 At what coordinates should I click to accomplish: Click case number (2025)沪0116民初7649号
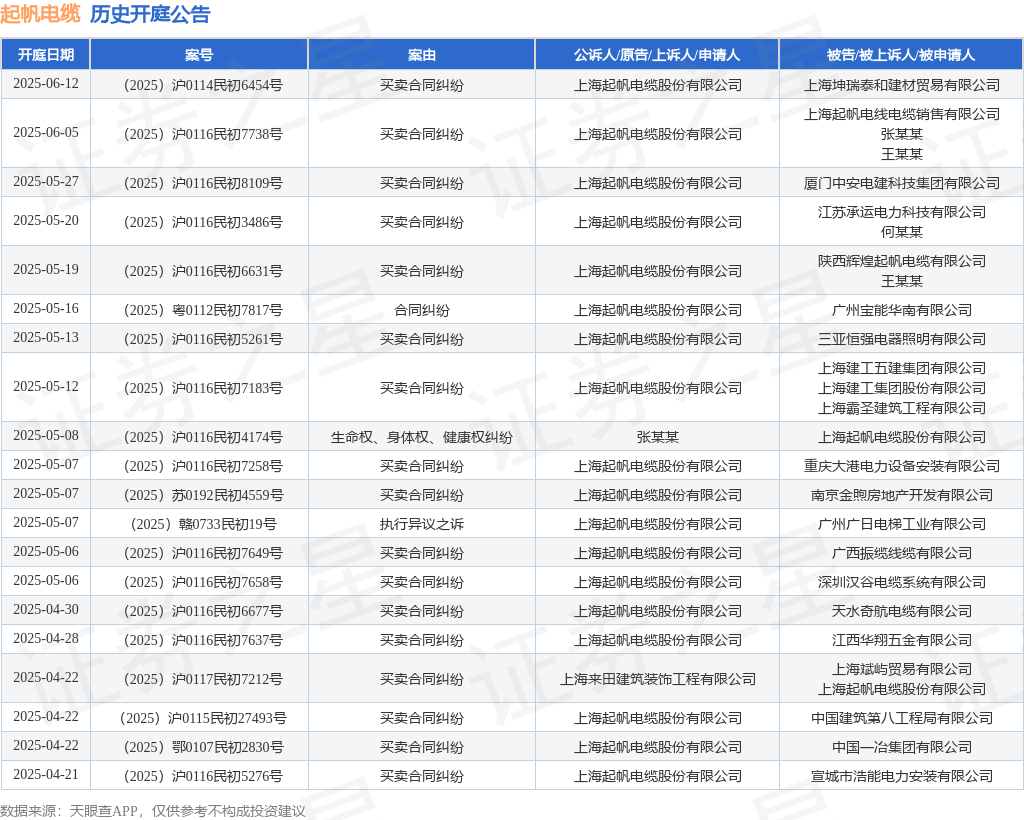coord(202,553)
